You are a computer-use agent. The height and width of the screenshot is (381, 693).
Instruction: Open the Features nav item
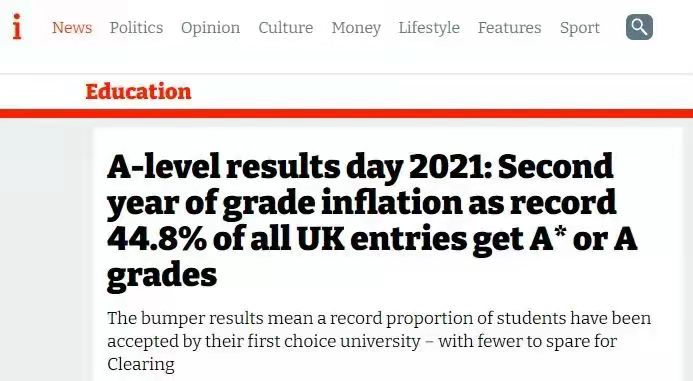510,27
